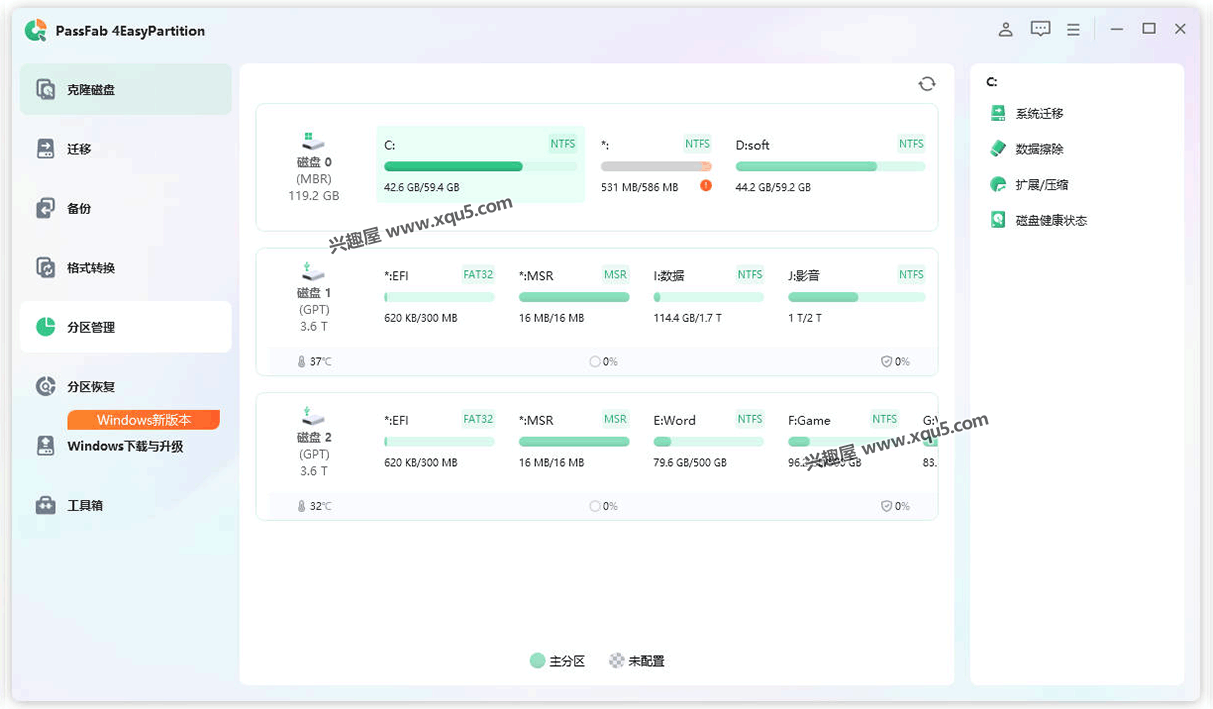Click the feedback message bubble icon
Viewport: 1213px width, 709px height.
tap(1040, 29)
